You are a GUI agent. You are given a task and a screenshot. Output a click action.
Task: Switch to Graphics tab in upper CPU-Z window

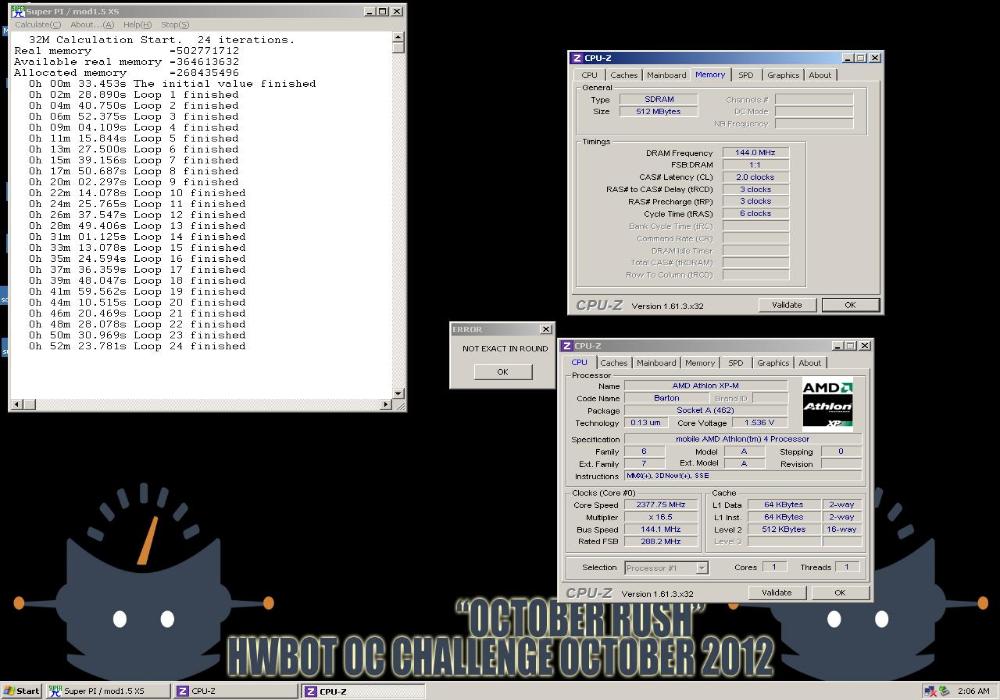pos(783,75)
